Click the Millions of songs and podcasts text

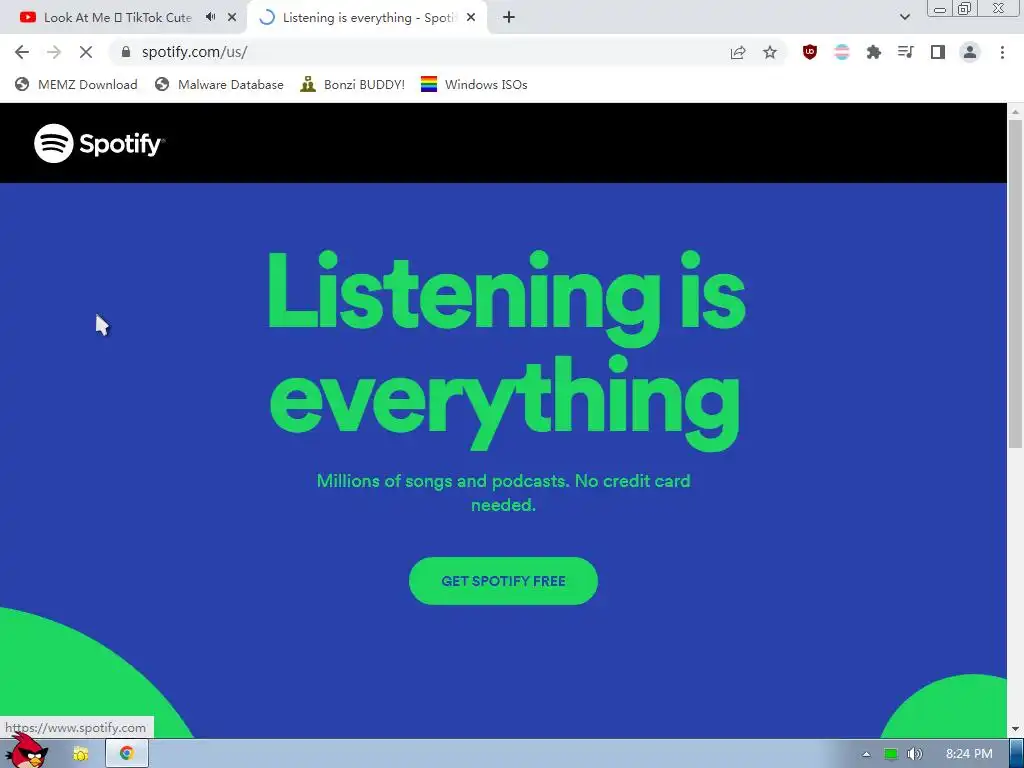coord(504,492)
